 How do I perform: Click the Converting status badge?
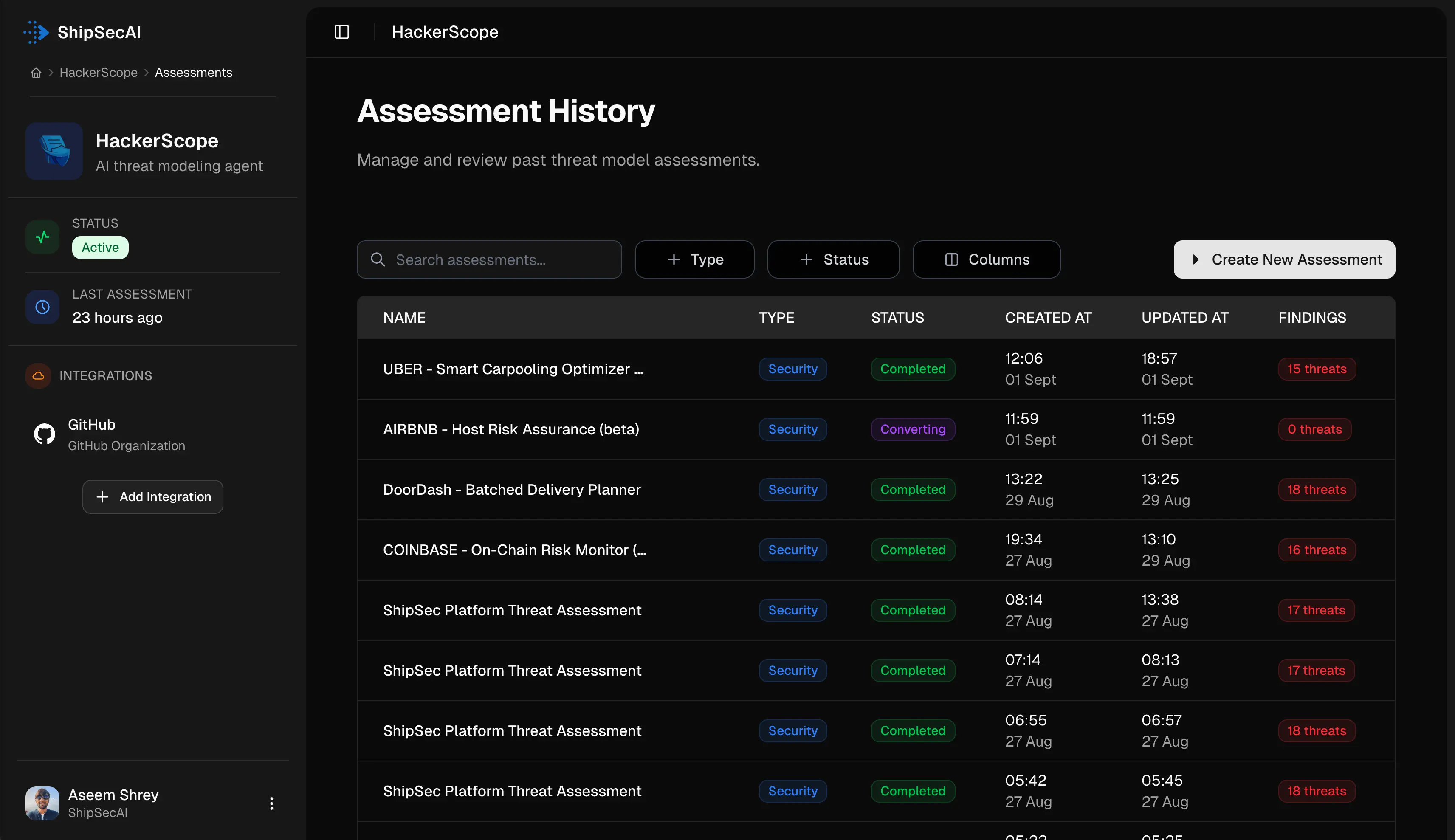point(913,429)
